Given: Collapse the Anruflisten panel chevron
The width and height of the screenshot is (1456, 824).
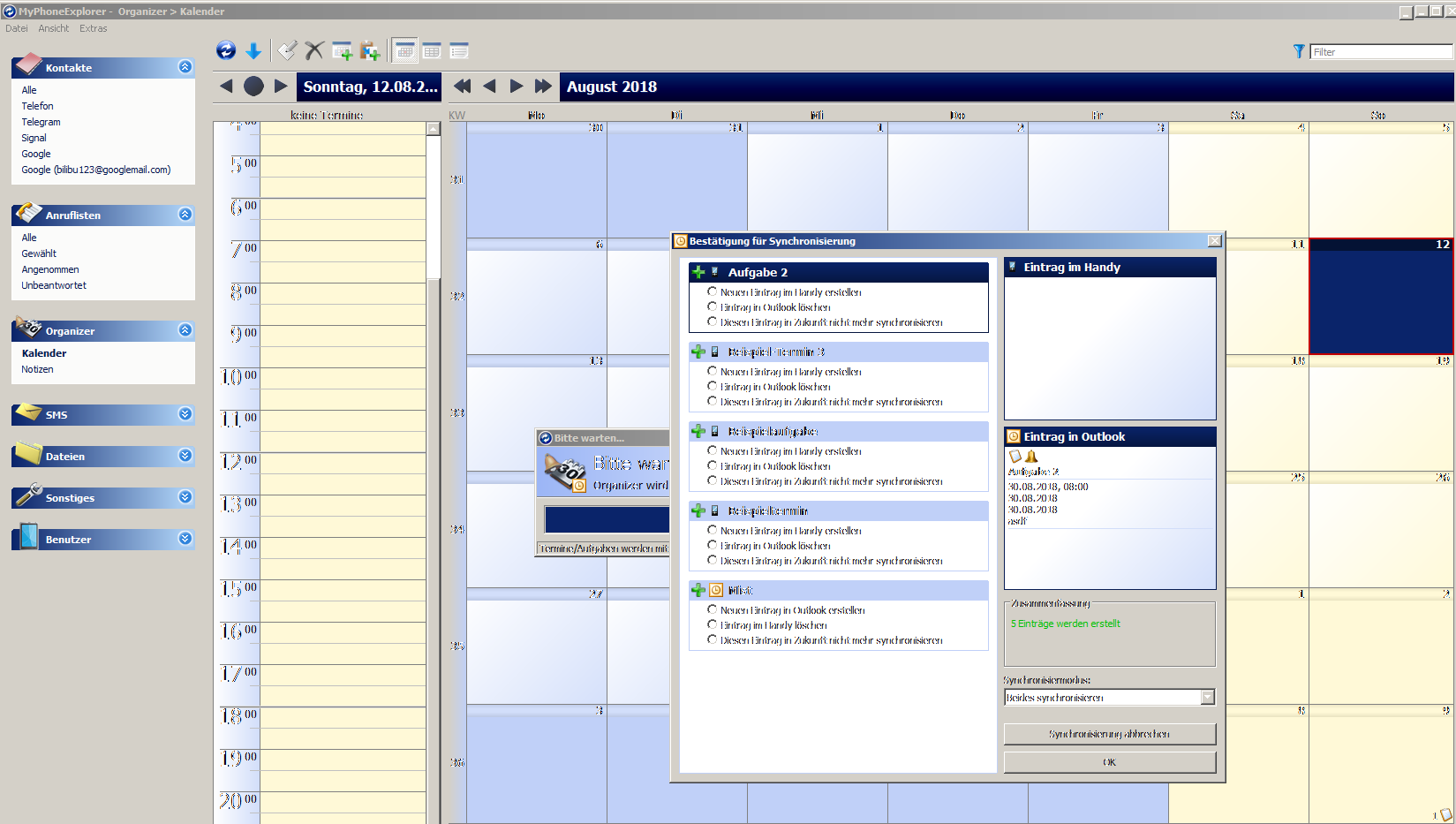Looking at the screenshot, I should click(x=185, y=215).
